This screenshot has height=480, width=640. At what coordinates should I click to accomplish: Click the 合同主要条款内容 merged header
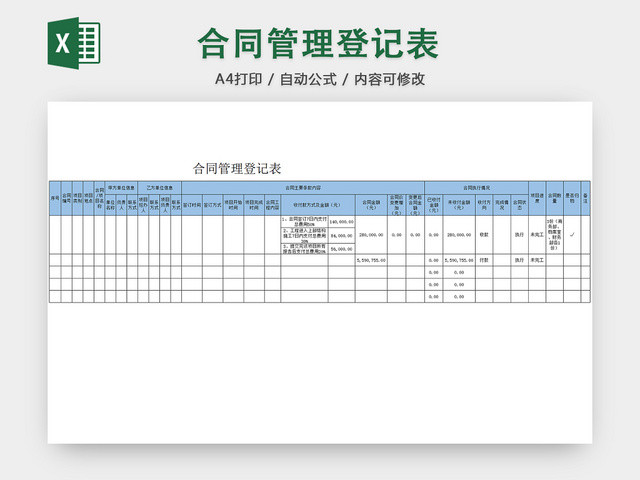point(303,186)
